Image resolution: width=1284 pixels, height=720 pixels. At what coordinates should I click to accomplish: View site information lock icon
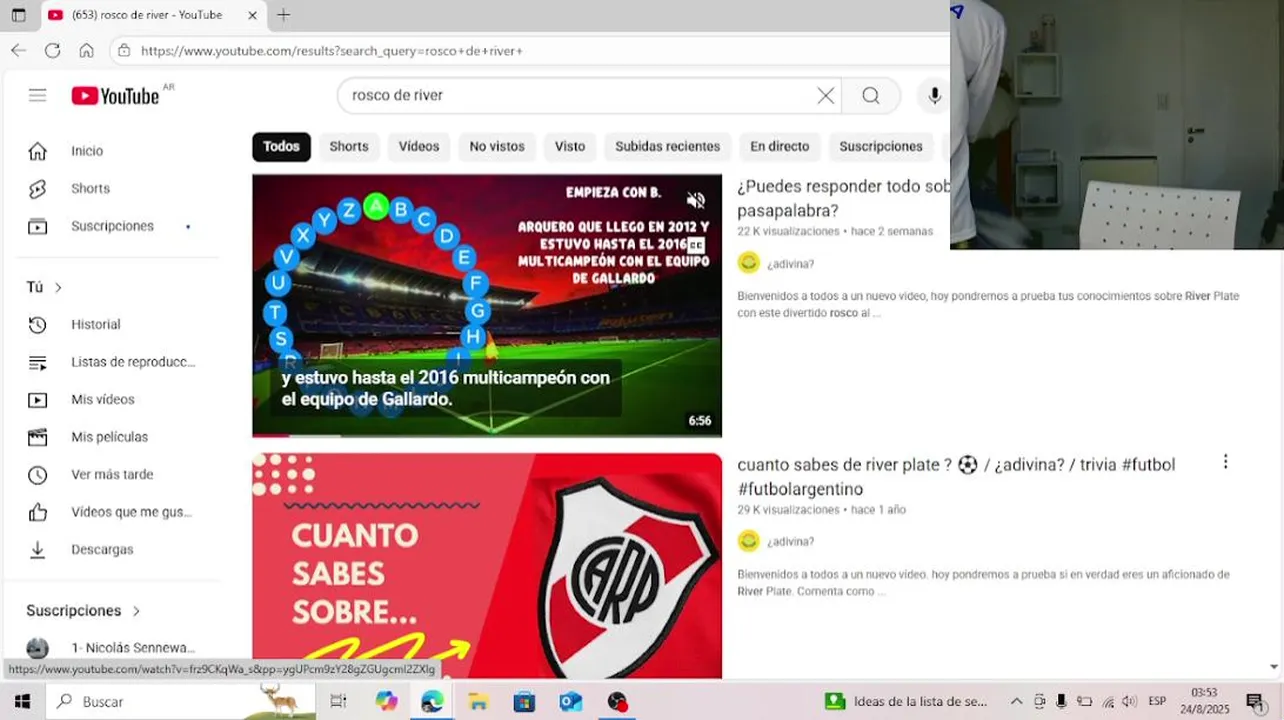point(124,50)
